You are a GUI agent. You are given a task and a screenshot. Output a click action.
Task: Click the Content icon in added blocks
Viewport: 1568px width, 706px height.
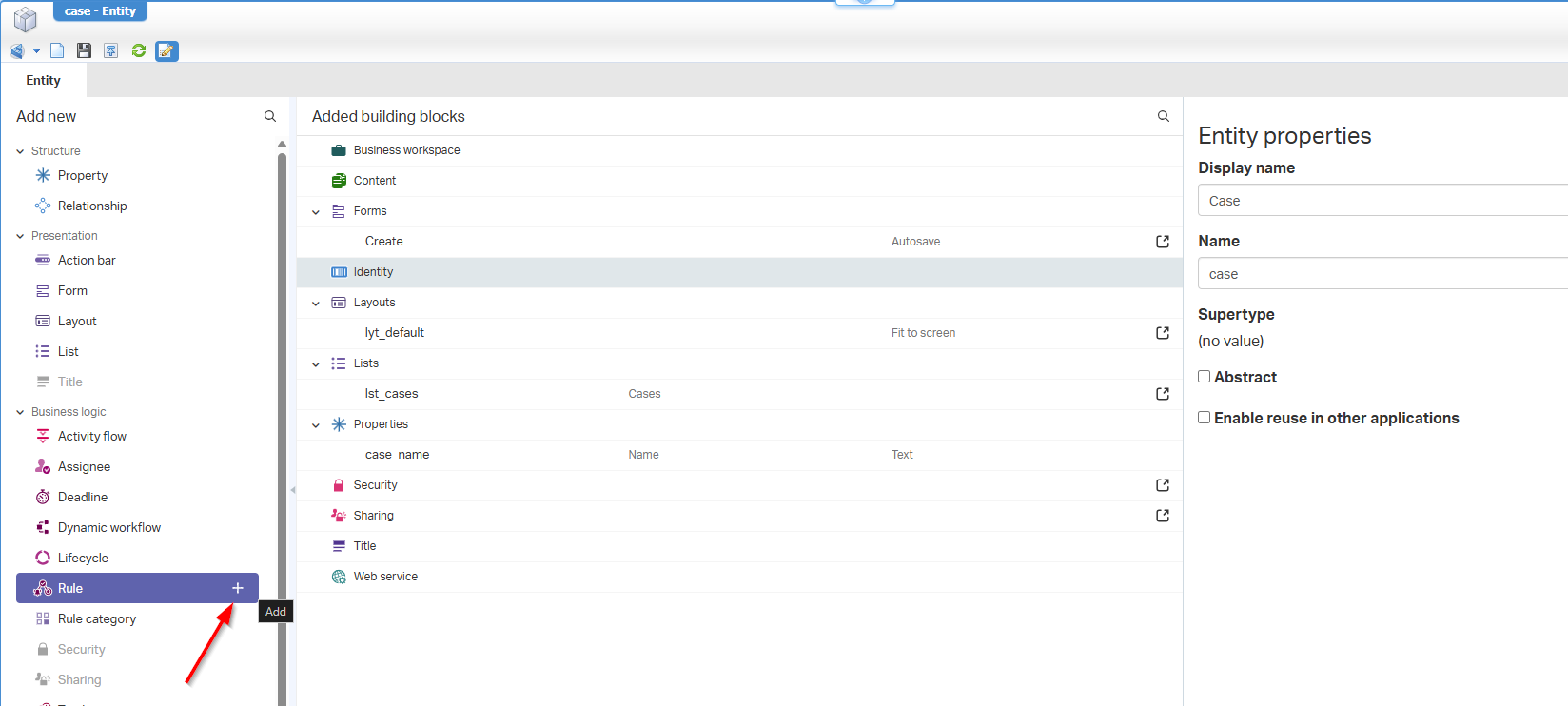[339, 181]
